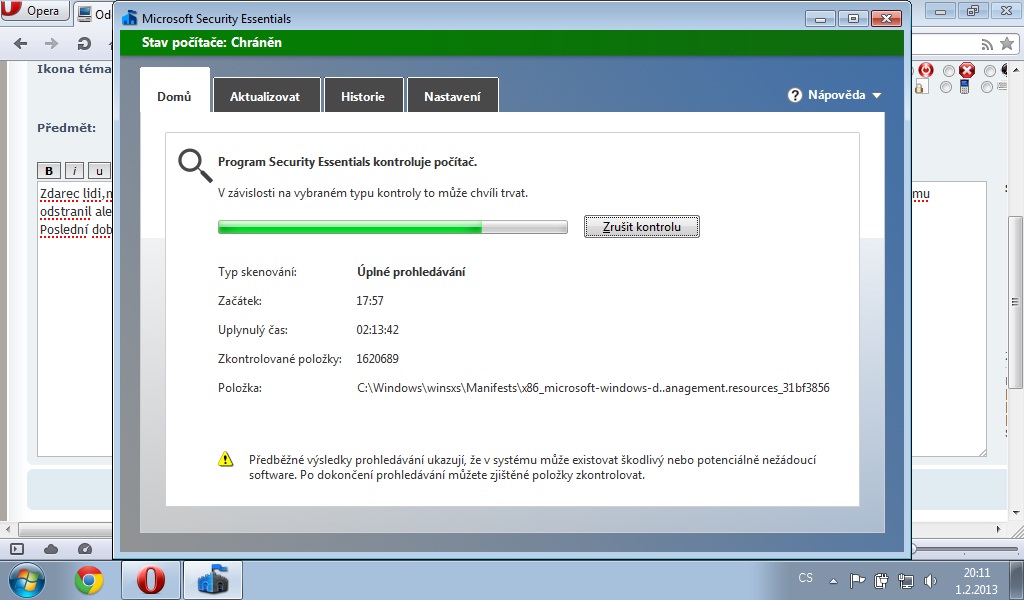Open the Opera main menu button
This screenshot has height=600, width=1024.
35,10
